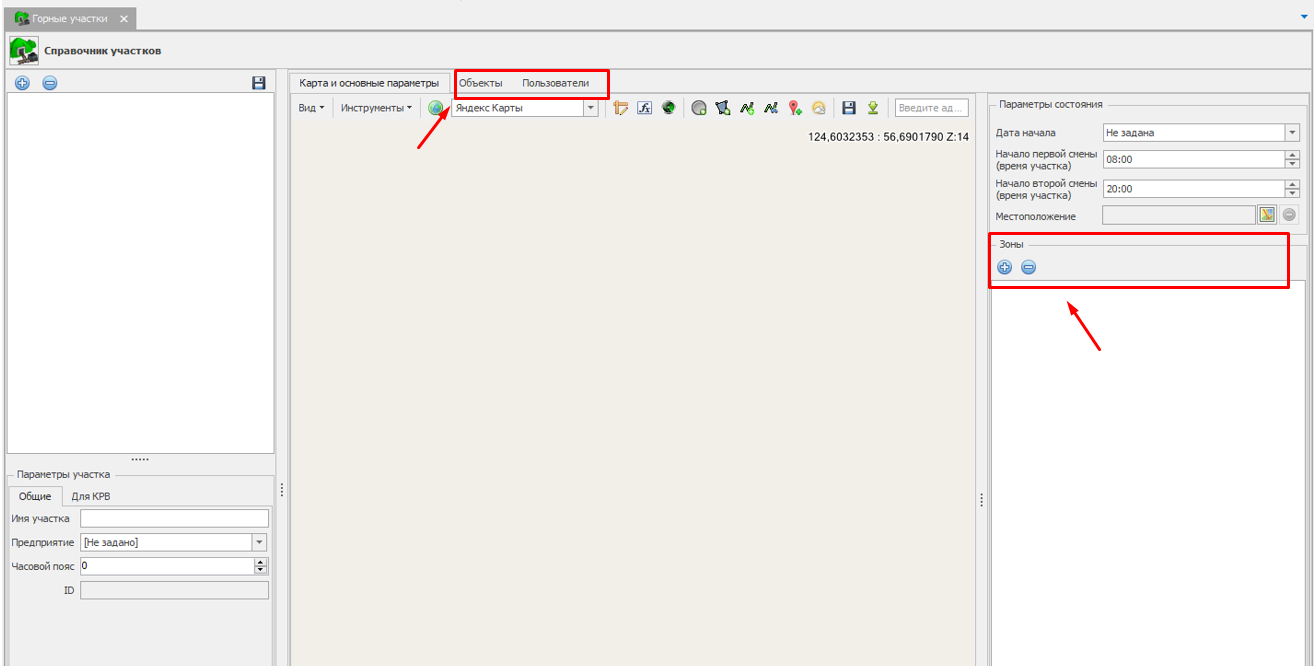Add a new zone with the Зоны plus icon
This screenshot has width=1316, height=666.
click(1005, 267)
